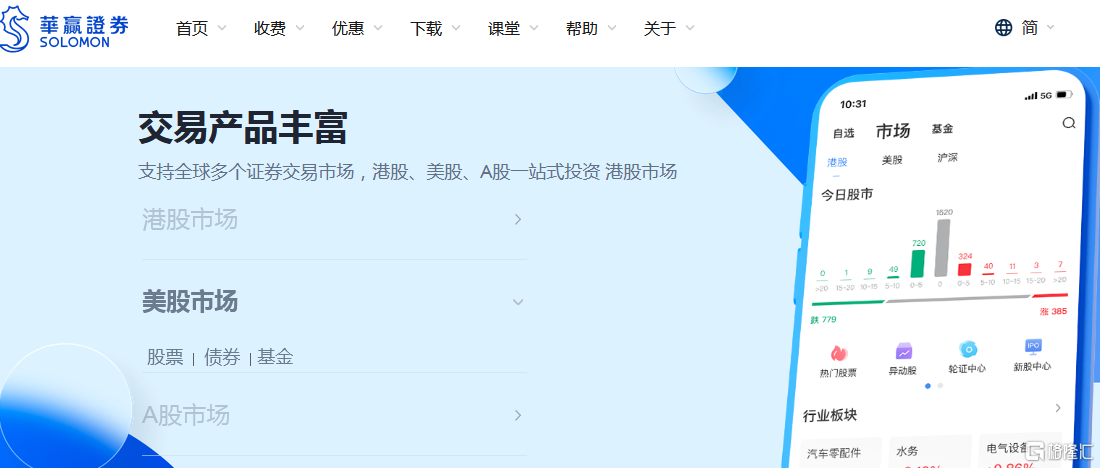Open the 优惠 menu

point(348,28)
